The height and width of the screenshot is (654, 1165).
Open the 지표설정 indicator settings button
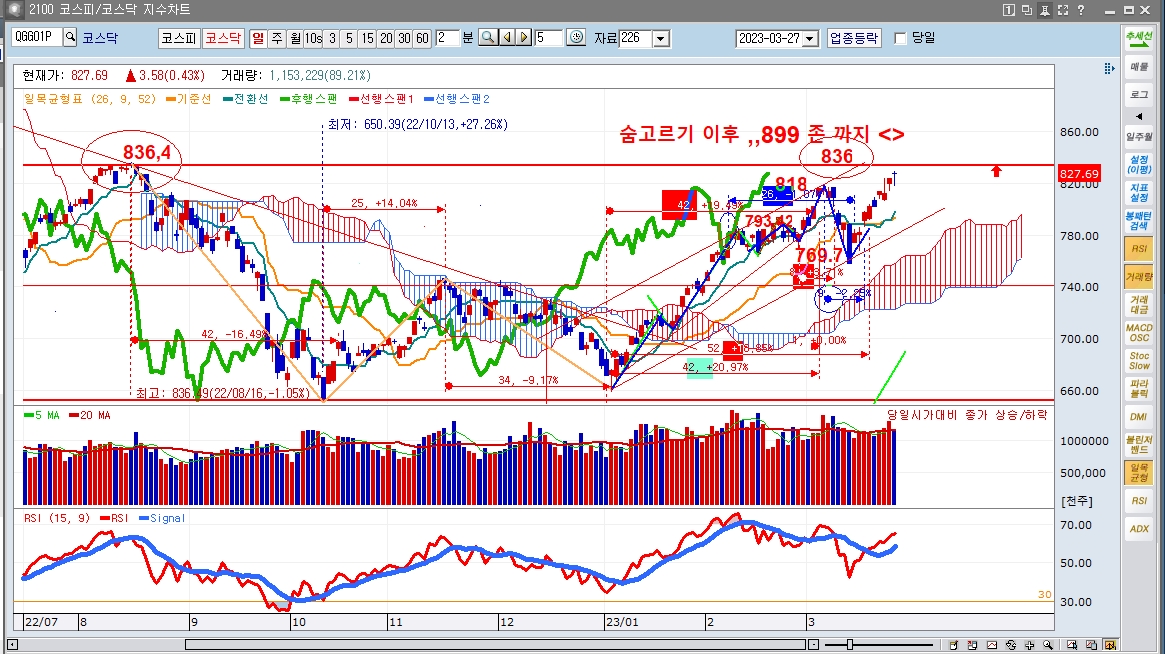pos(1139,192)
